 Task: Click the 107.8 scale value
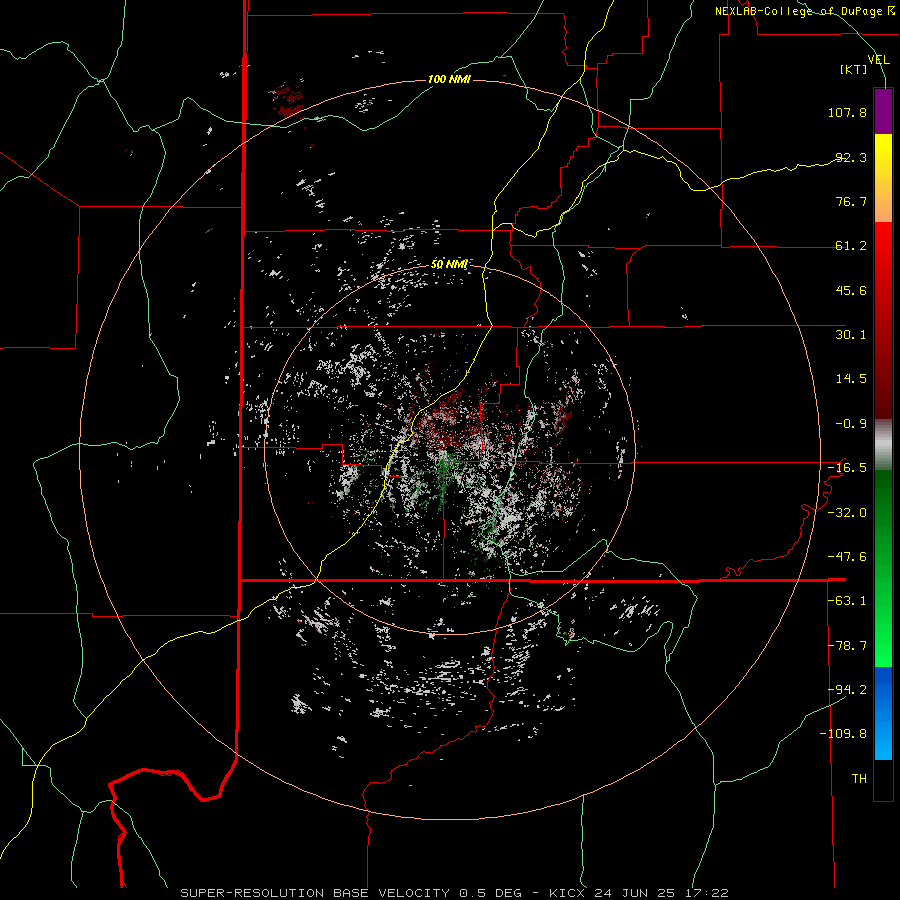click(x=847, y=112)
